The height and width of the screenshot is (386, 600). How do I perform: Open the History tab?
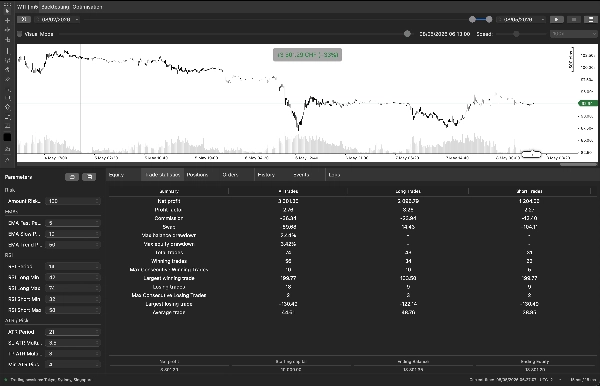point(266,175)
